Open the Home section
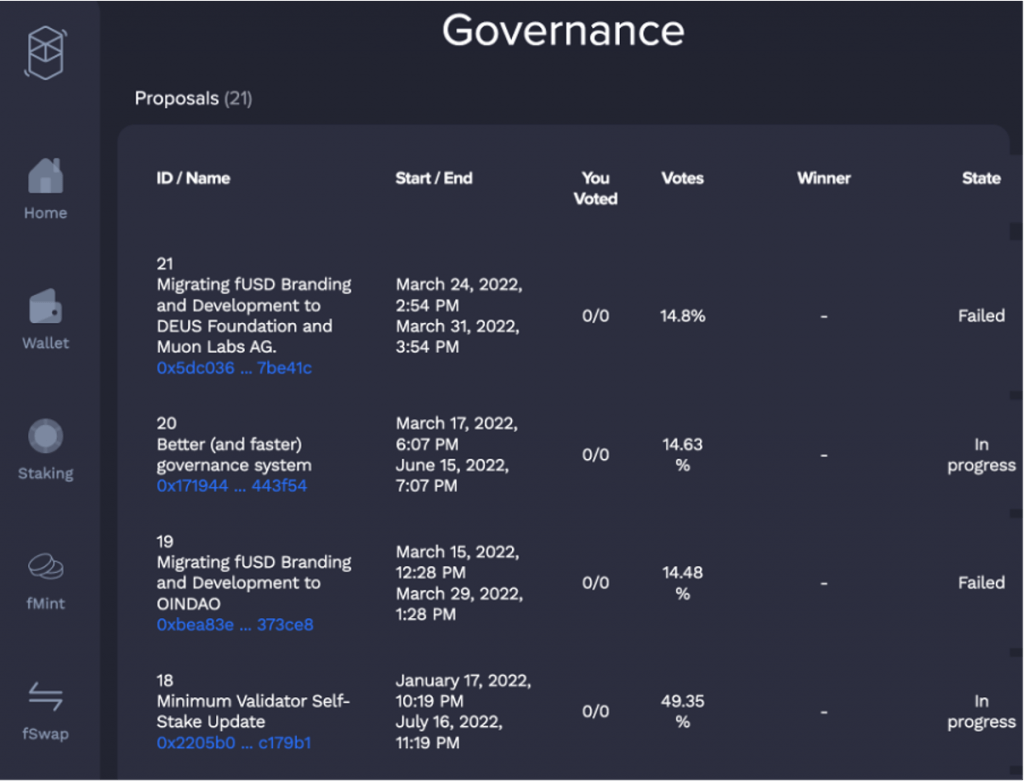Viewport: 1024px width, 782px height. tap(44, 188)
